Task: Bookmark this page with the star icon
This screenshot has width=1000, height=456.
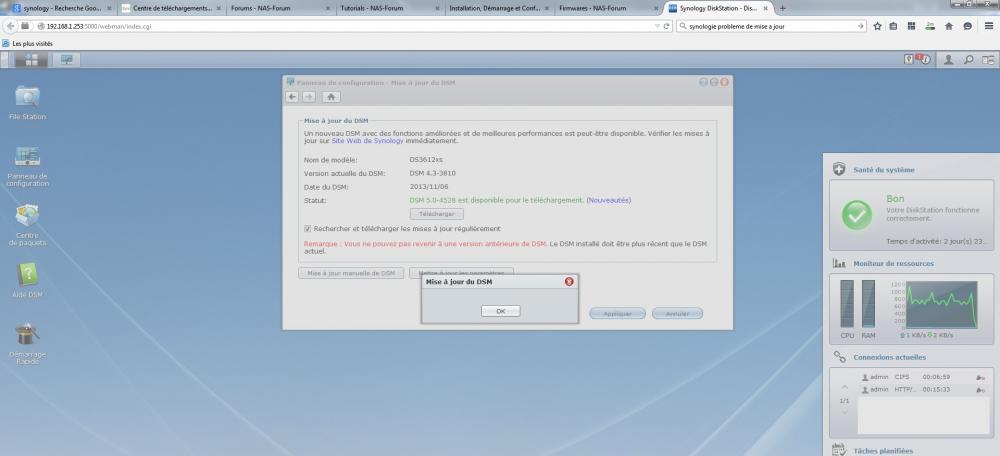Action: (x=878, y=26)
